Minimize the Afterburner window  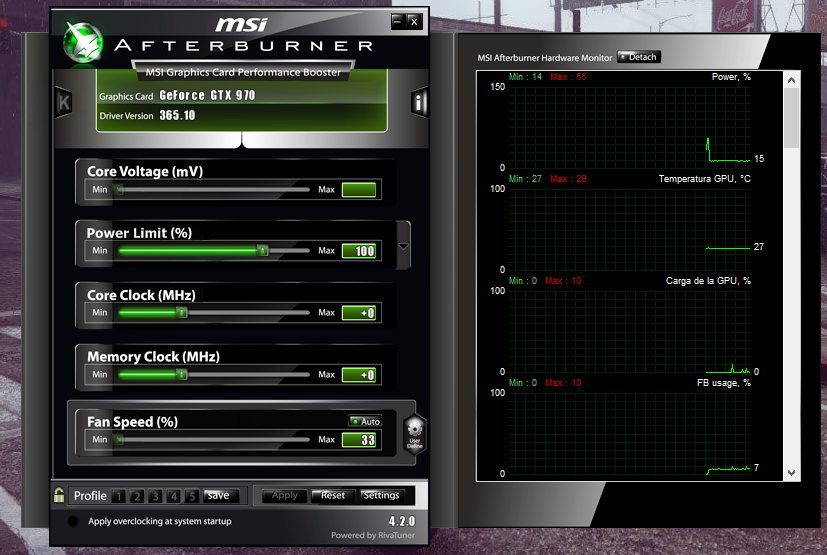398,21
